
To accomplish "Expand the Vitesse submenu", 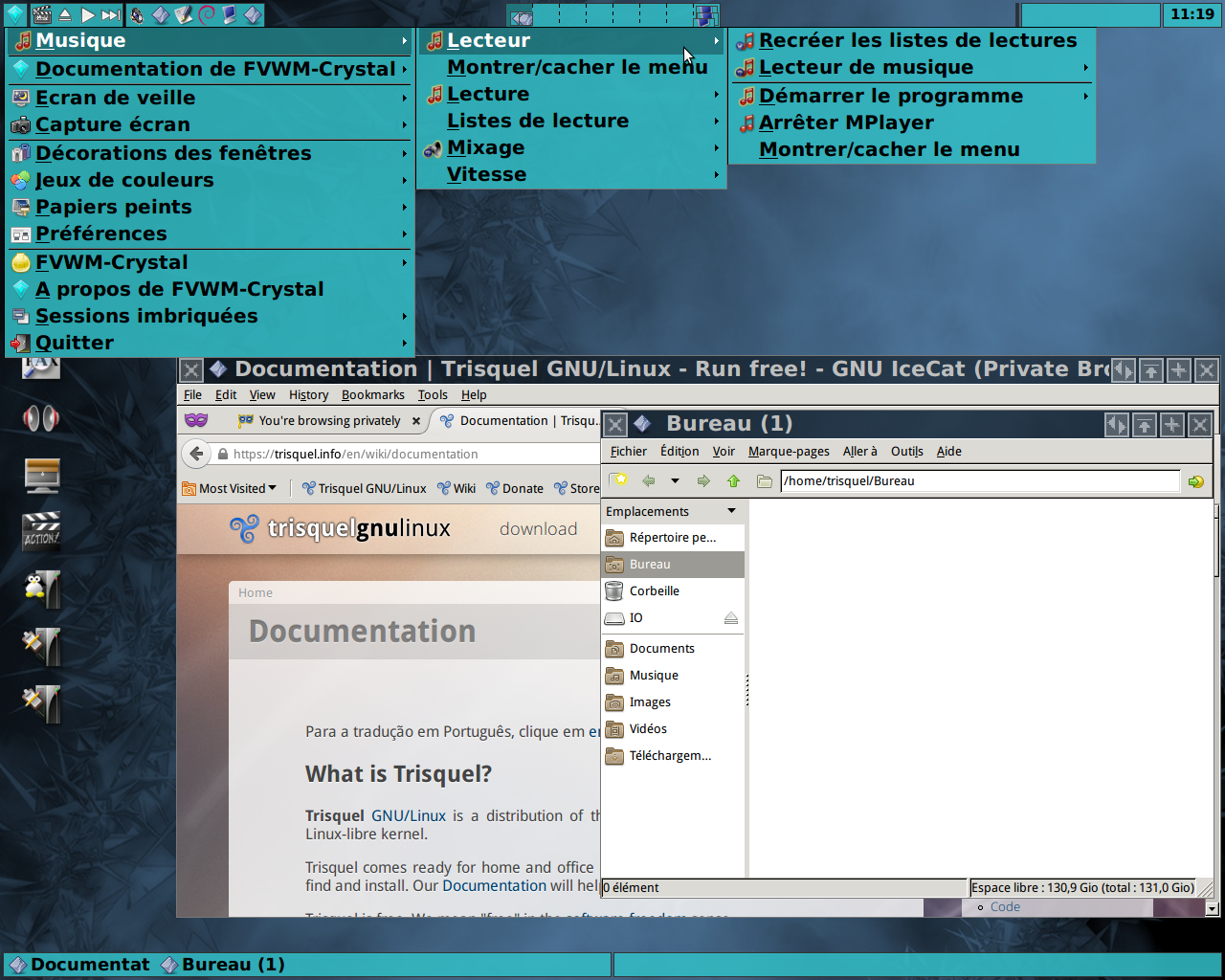I will pyautogui.click(x=571, y=174).
